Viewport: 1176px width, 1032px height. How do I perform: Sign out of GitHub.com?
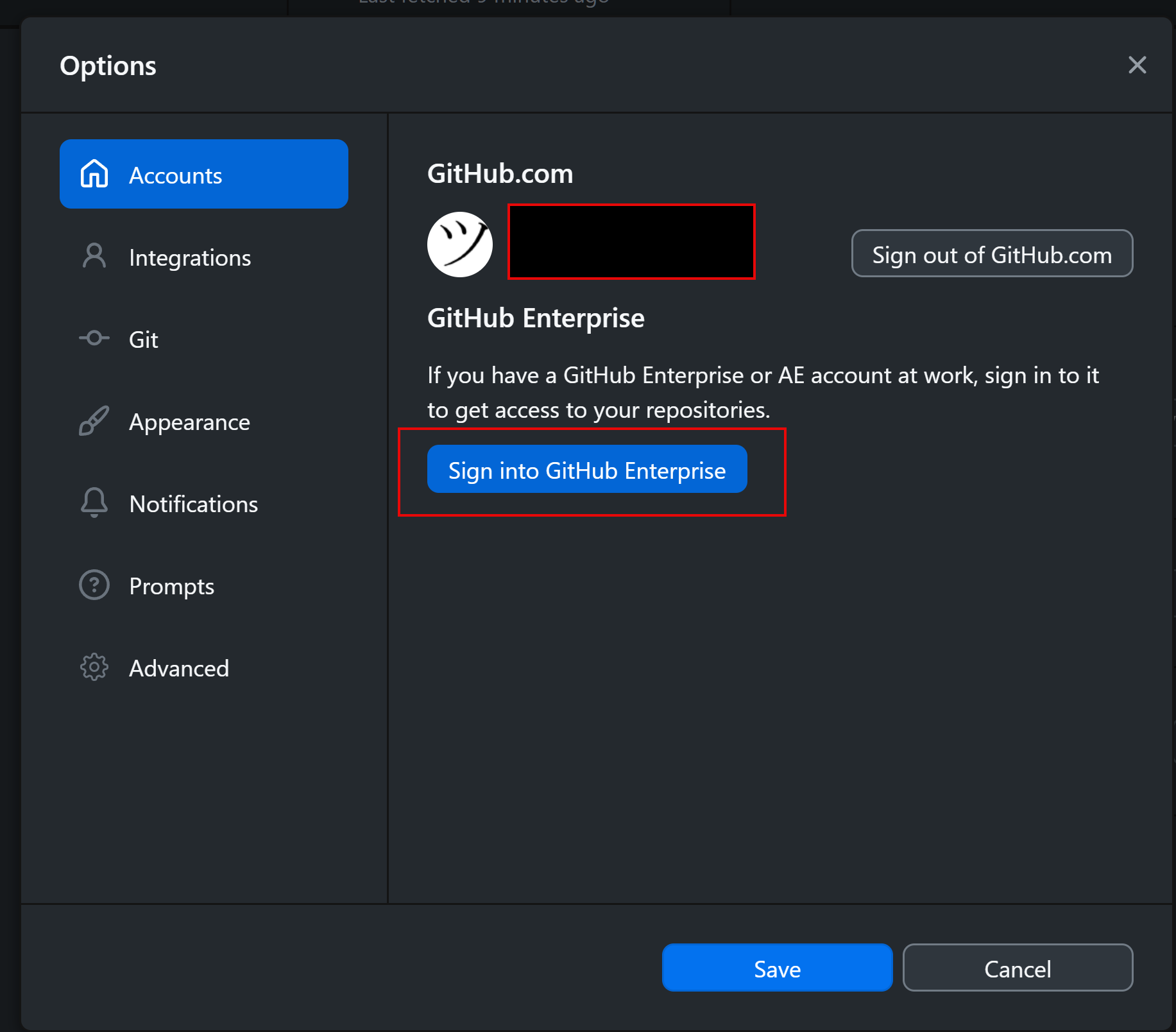[x=992, y=254]
